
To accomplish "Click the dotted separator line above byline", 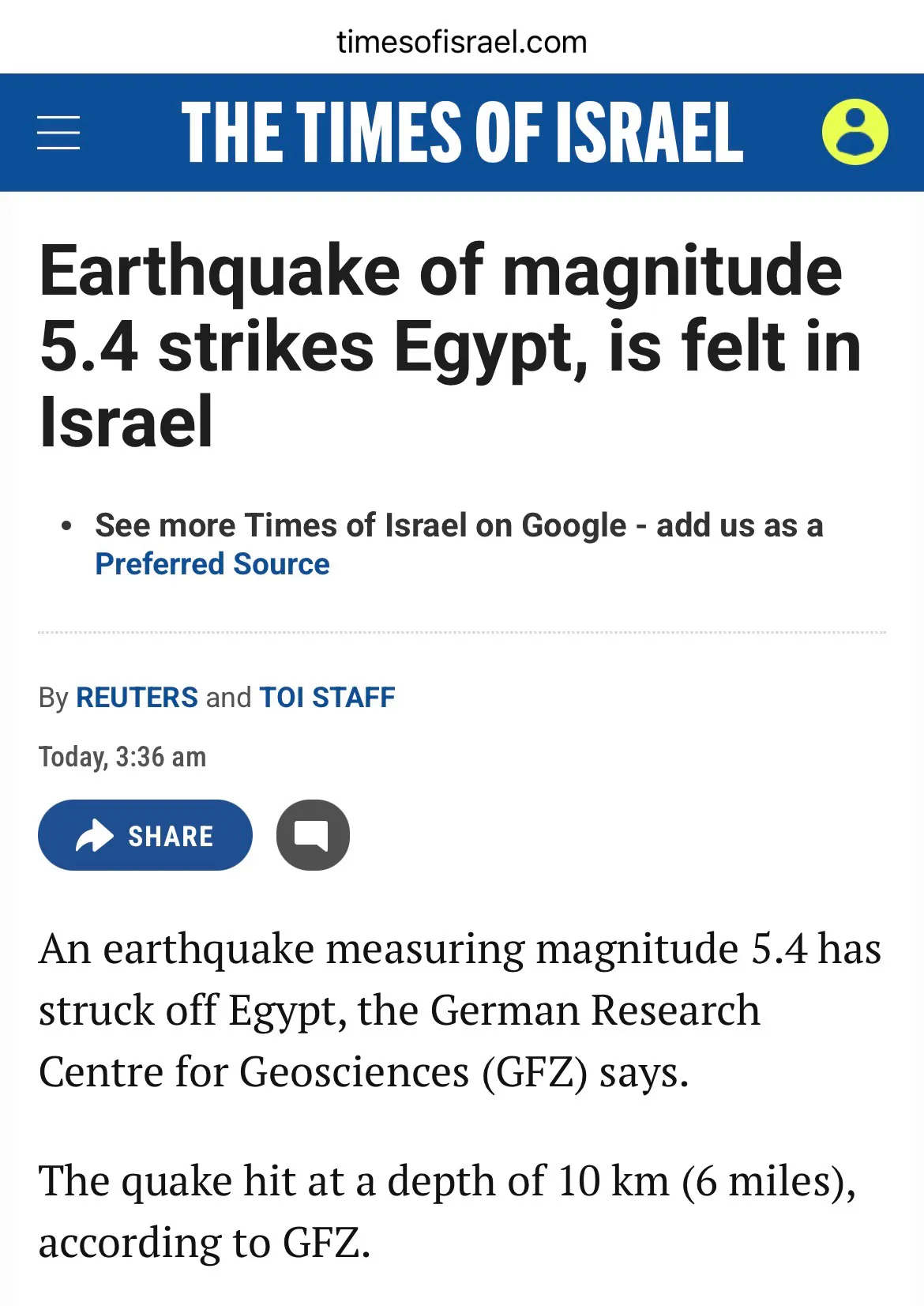I will (x=462, y=632).
